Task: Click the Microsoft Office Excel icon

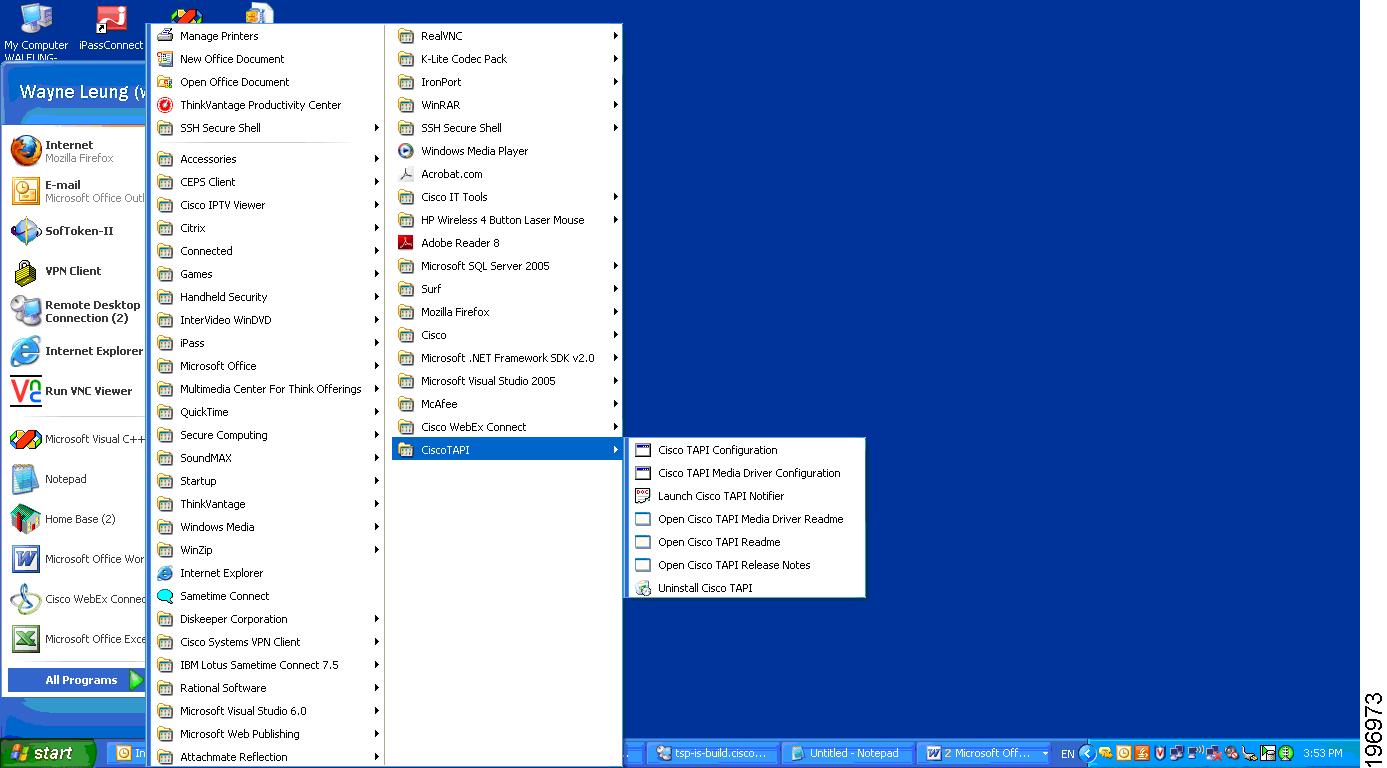Action: 25,639
